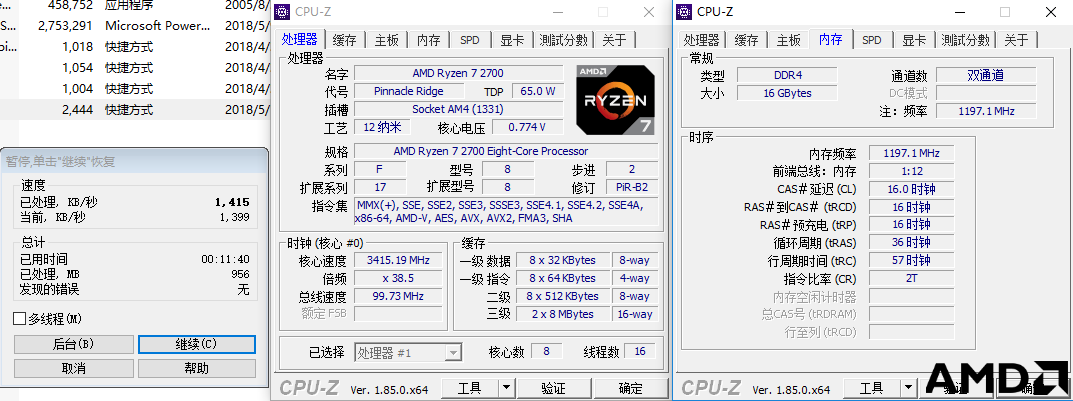Image resolution: width=1073 pixels, height=401 pixels.
Task: Click the 帮助 button
Action: 196,368
